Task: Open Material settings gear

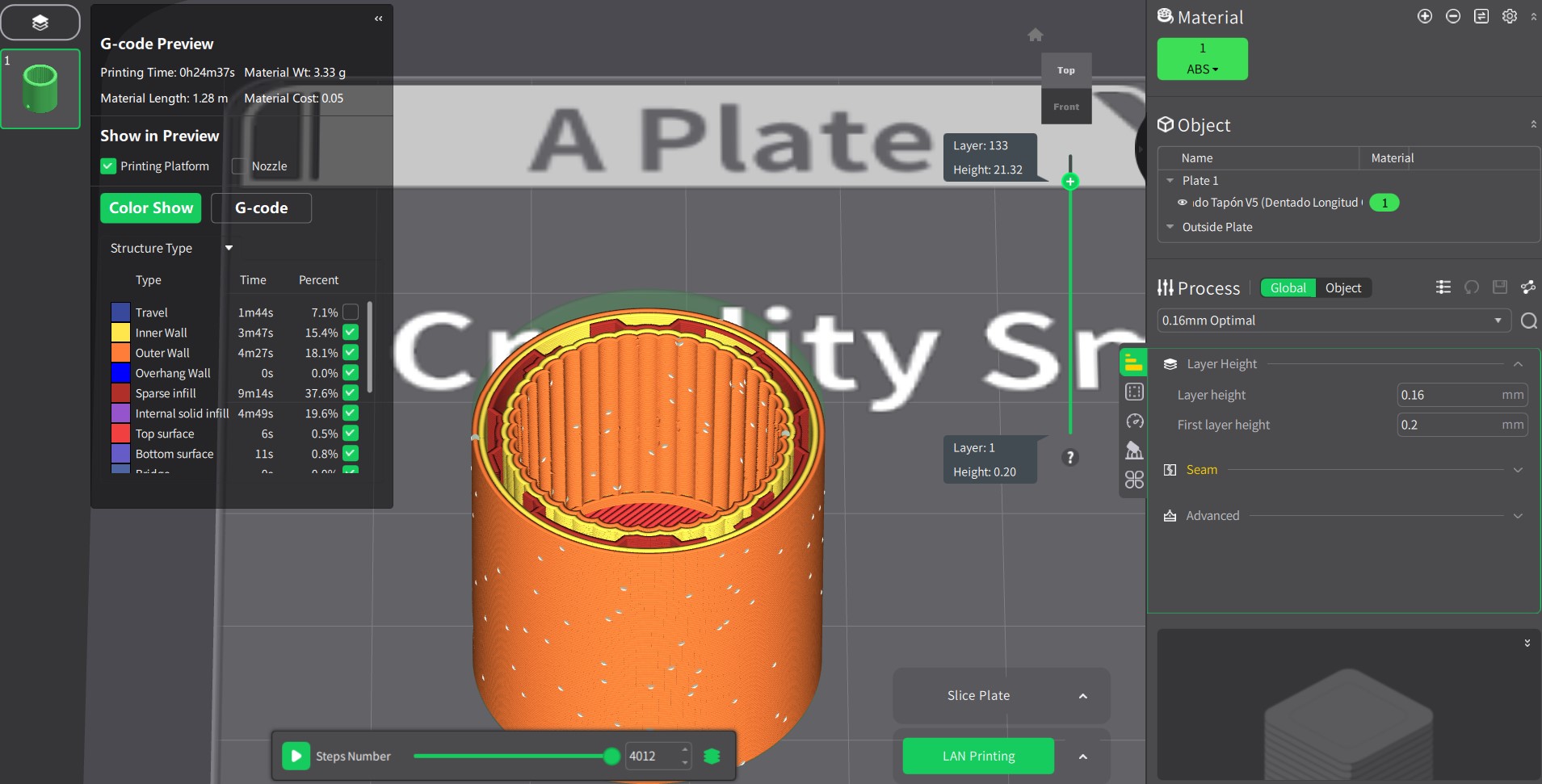Action: click(1510, 16)
